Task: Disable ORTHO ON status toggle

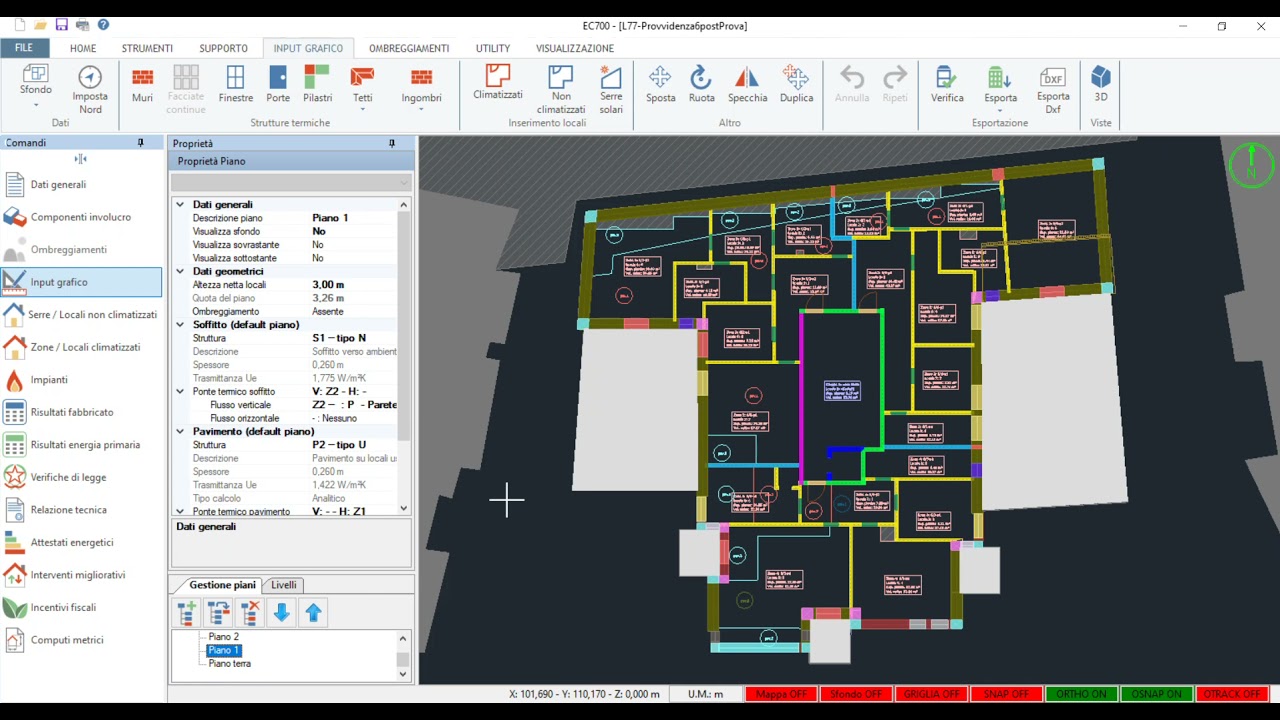Action: click(x=1081, y=694)
